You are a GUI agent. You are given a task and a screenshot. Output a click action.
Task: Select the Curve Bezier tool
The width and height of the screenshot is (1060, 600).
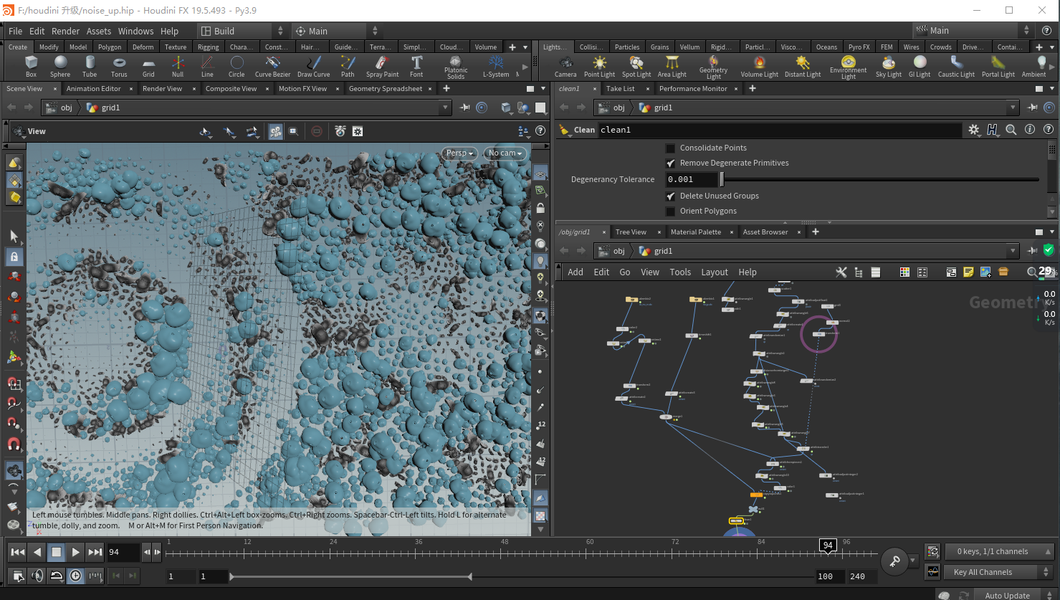coord(272,66)
